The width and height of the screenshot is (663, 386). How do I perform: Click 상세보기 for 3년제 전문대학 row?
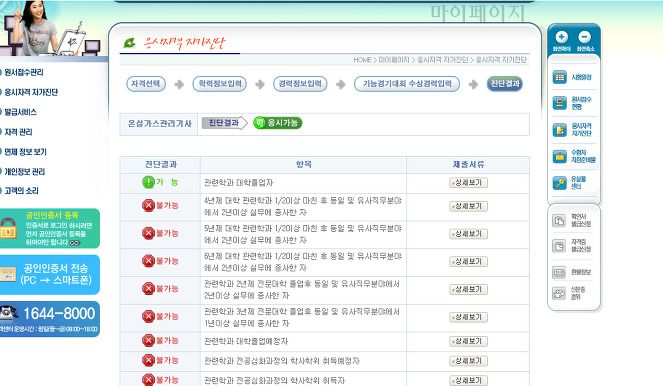468,317
